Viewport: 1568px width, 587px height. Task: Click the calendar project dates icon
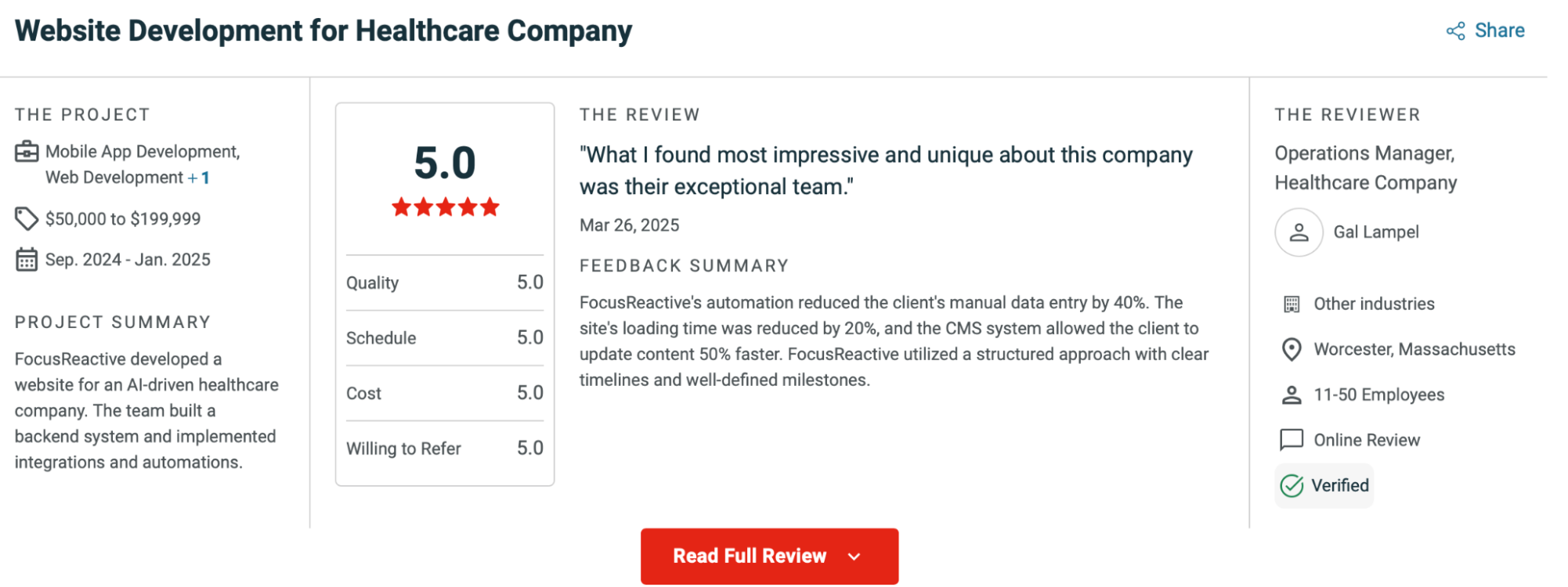pyautogui.click(x=27, y=260)
